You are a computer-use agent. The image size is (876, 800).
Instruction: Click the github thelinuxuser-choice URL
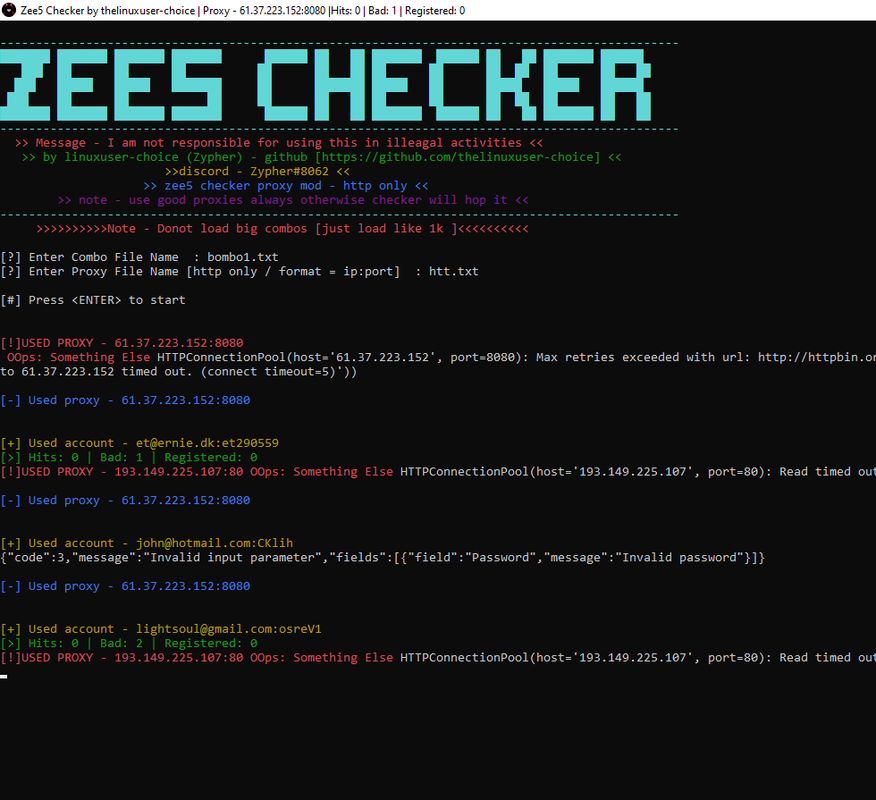click(x=458, y=157)
